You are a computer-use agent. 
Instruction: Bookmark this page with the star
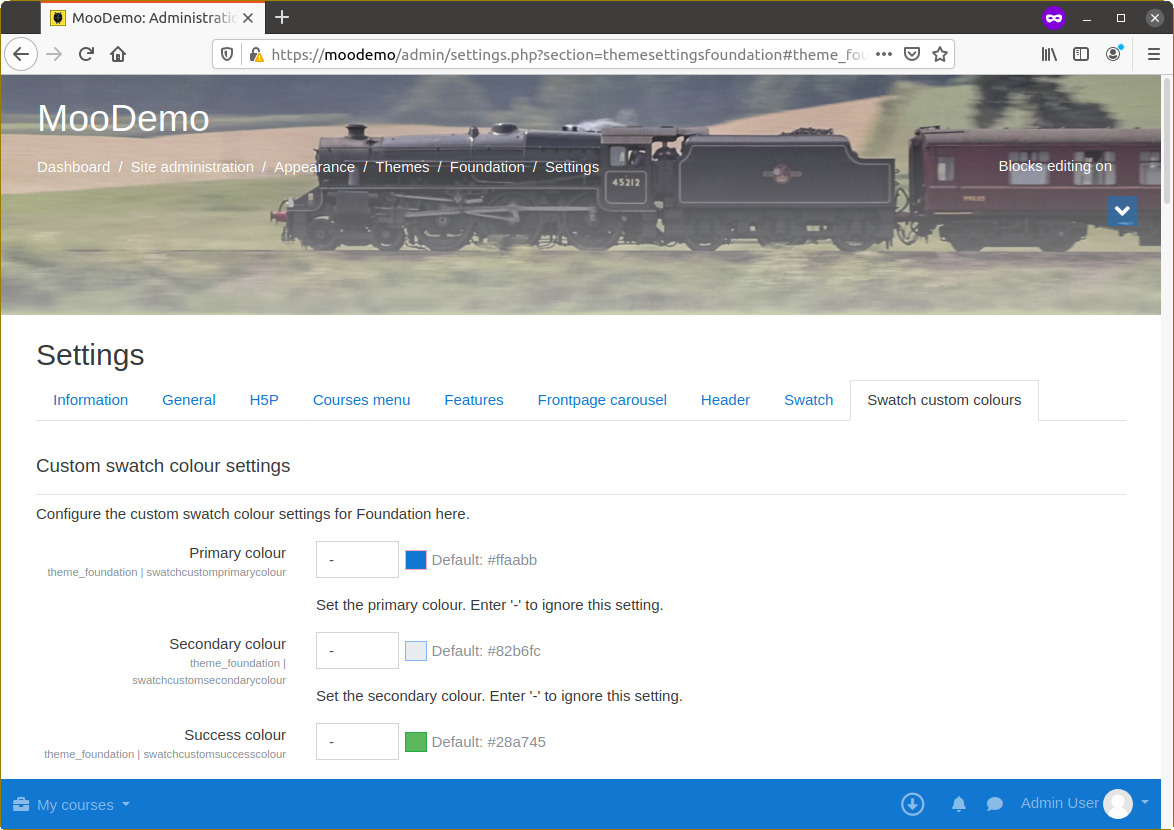pyautogui.click(x=940, y=54)
